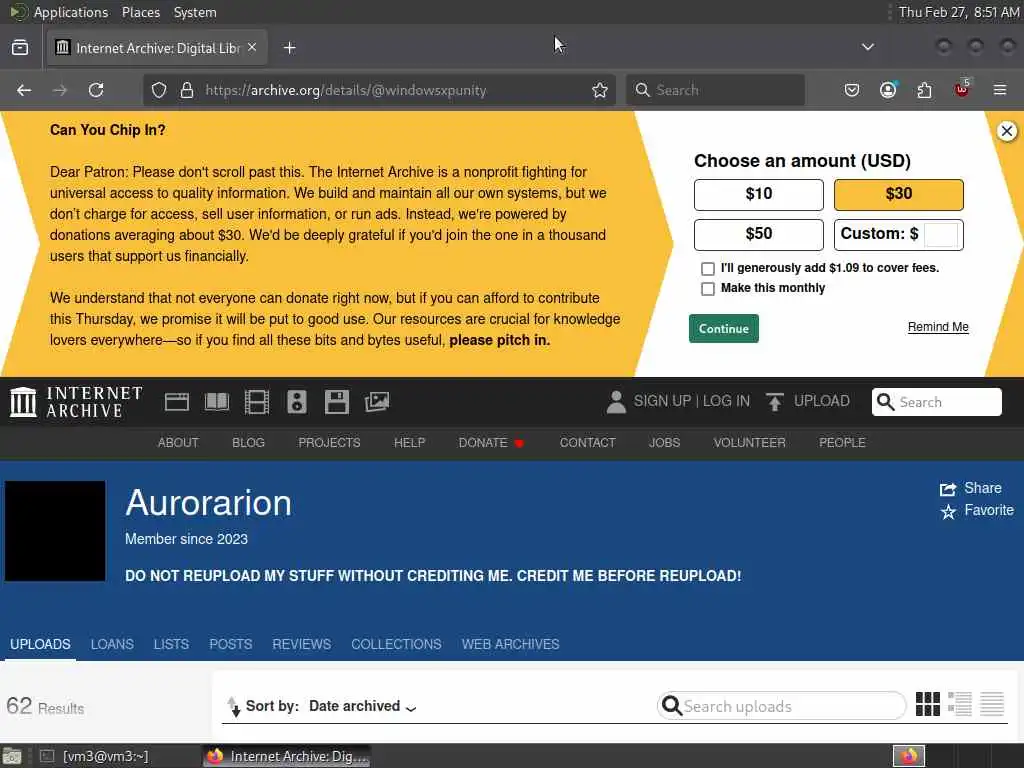
Task: Open Firefox View icon in tab bar
Action: [20, 48]
